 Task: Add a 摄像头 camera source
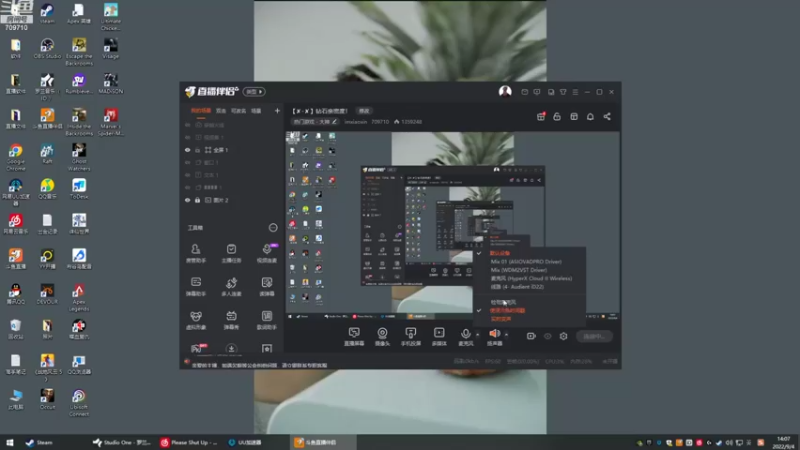382,337
